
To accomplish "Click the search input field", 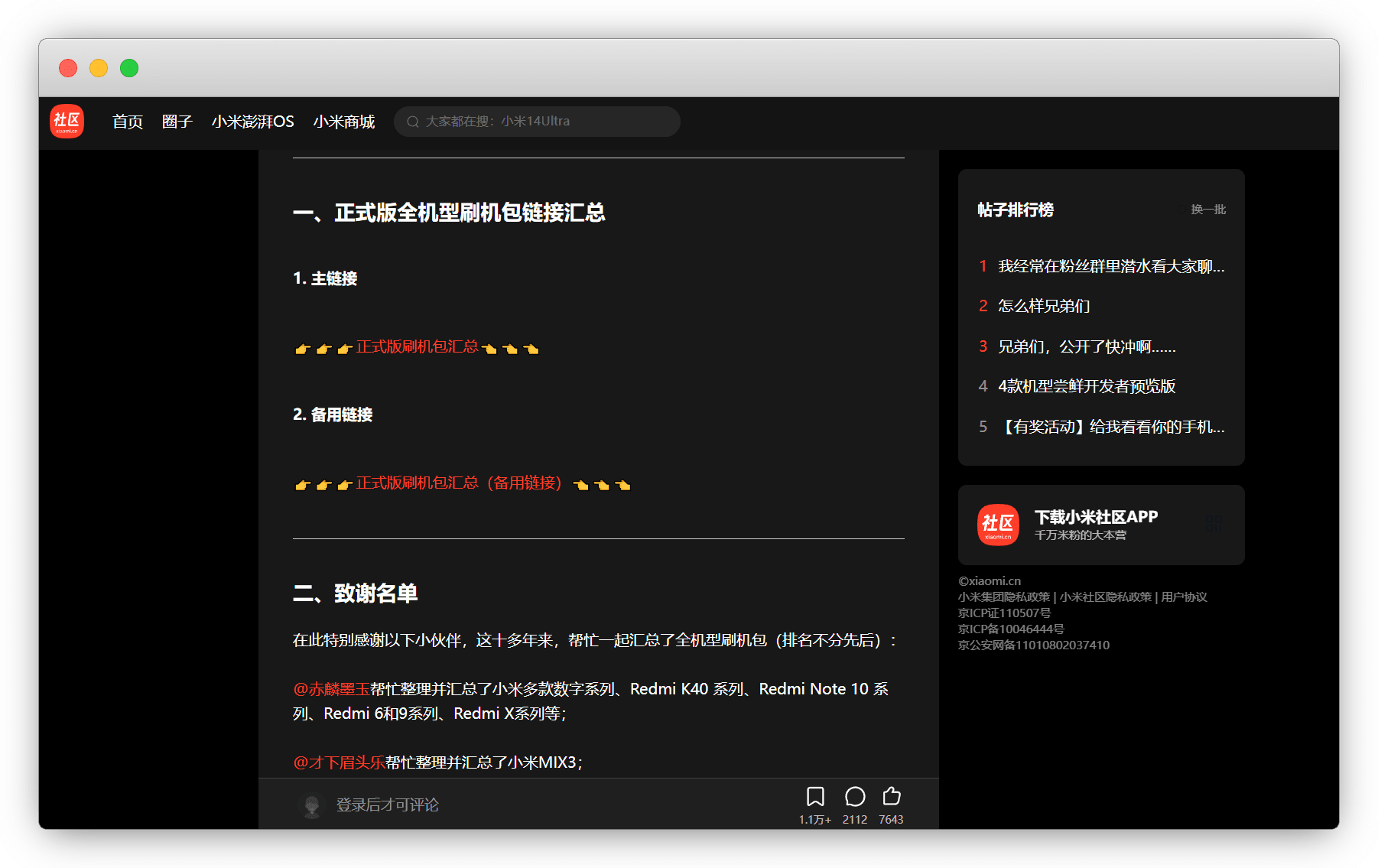I will click(543, 122).
